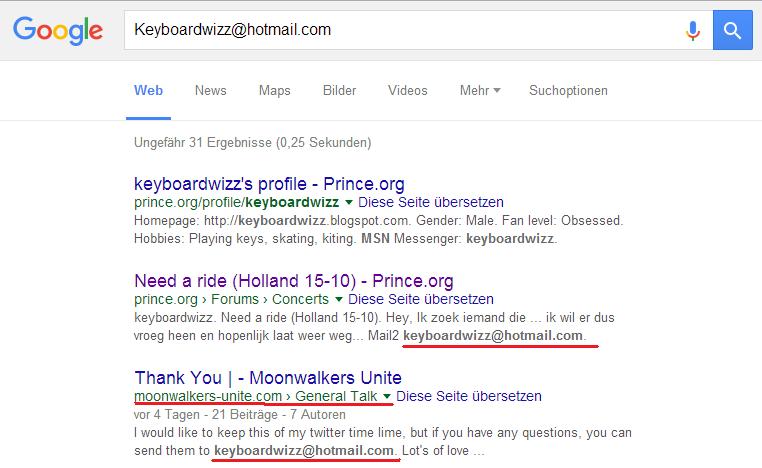Open Thank You - Moonwalkers Unite result
Image resolution: width=762 pixels, height=468 pixels.
(x=268, y=377)
